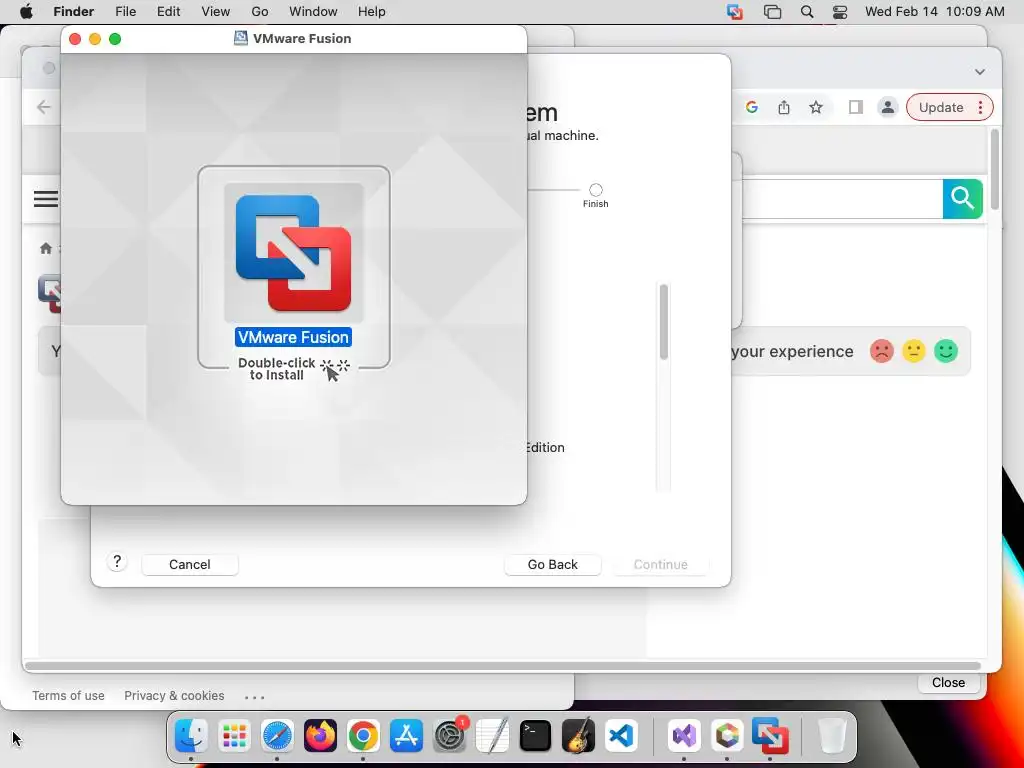Open the Help menu
The width and height of the screenshot is (1024, 768).
coord(372,12)
